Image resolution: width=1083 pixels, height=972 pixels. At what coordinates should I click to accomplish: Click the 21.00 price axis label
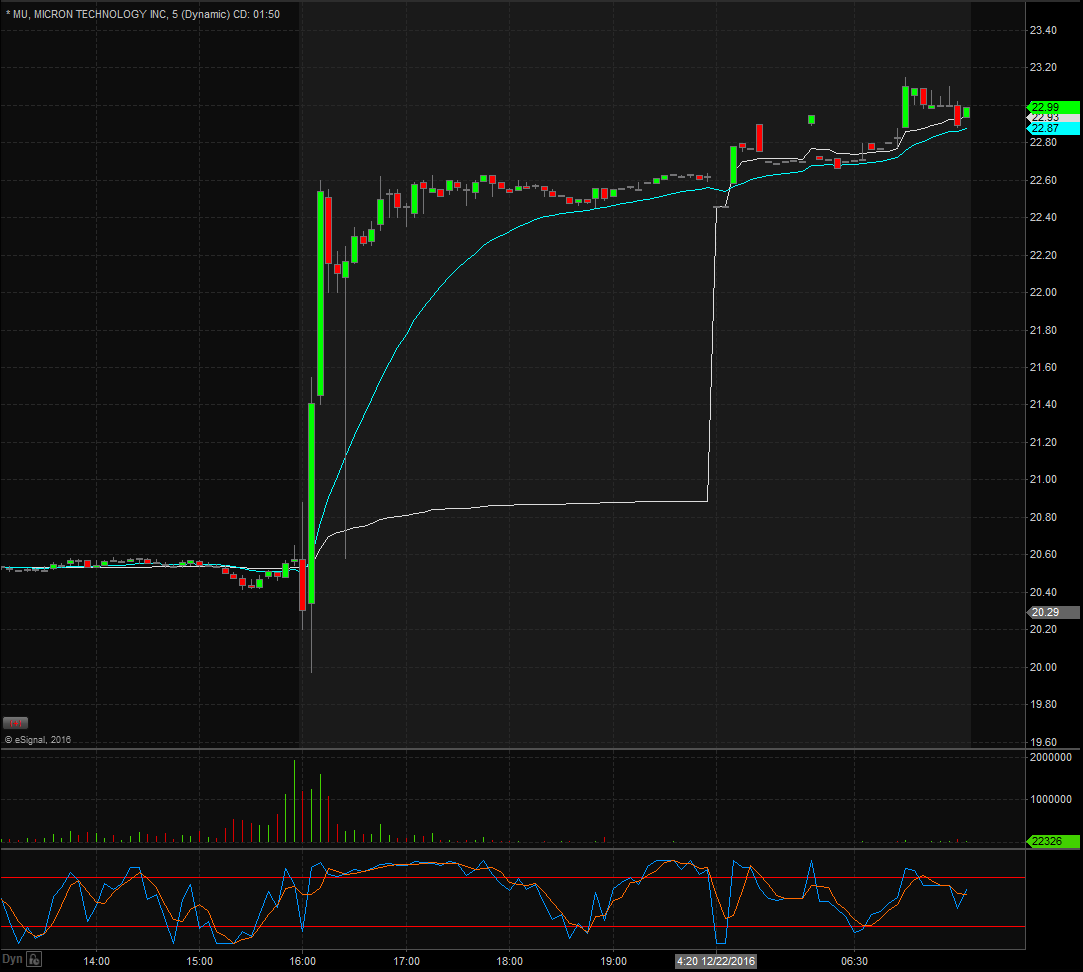pos(1043,479)
